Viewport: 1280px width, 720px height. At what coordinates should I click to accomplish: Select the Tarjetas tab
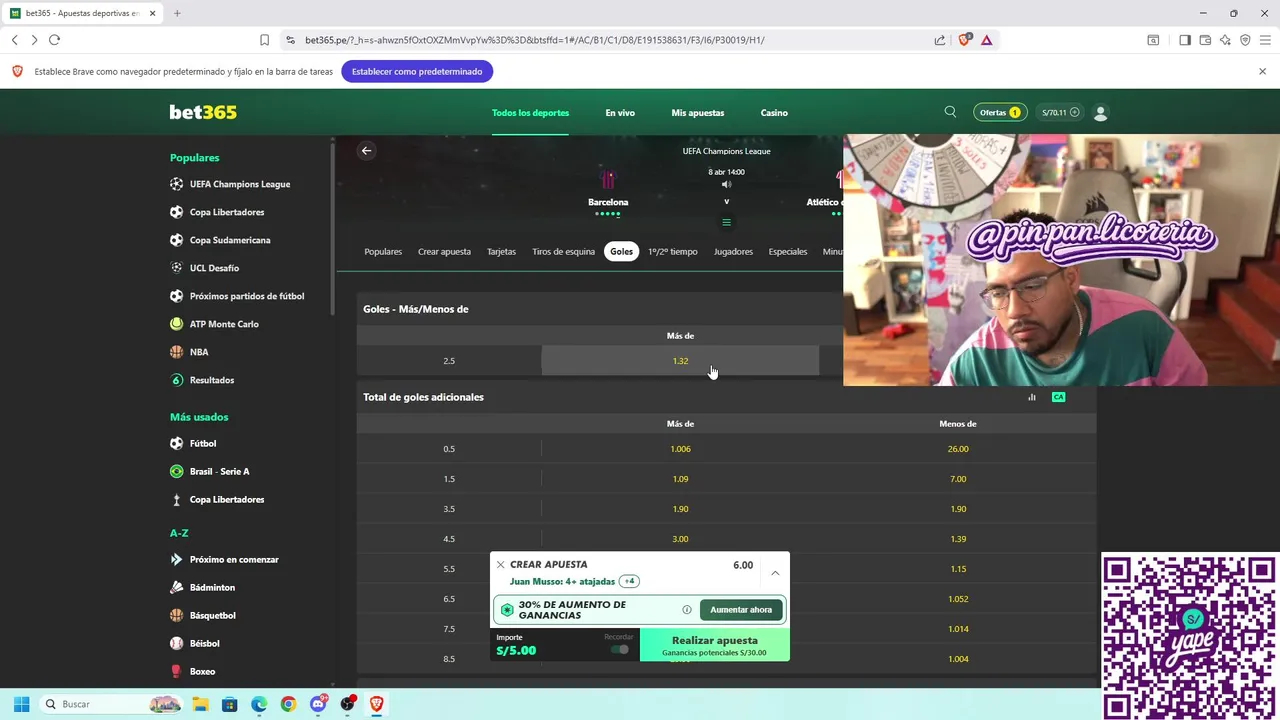(501, 252)
